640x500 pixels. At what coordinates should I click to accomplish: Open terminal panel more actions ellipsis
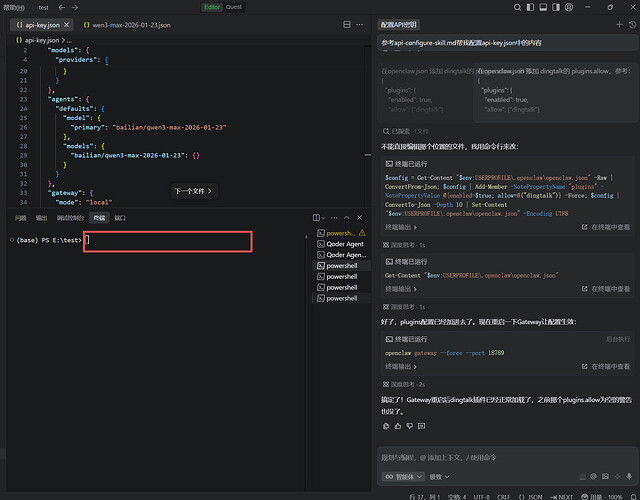click(x=334, y=218)
